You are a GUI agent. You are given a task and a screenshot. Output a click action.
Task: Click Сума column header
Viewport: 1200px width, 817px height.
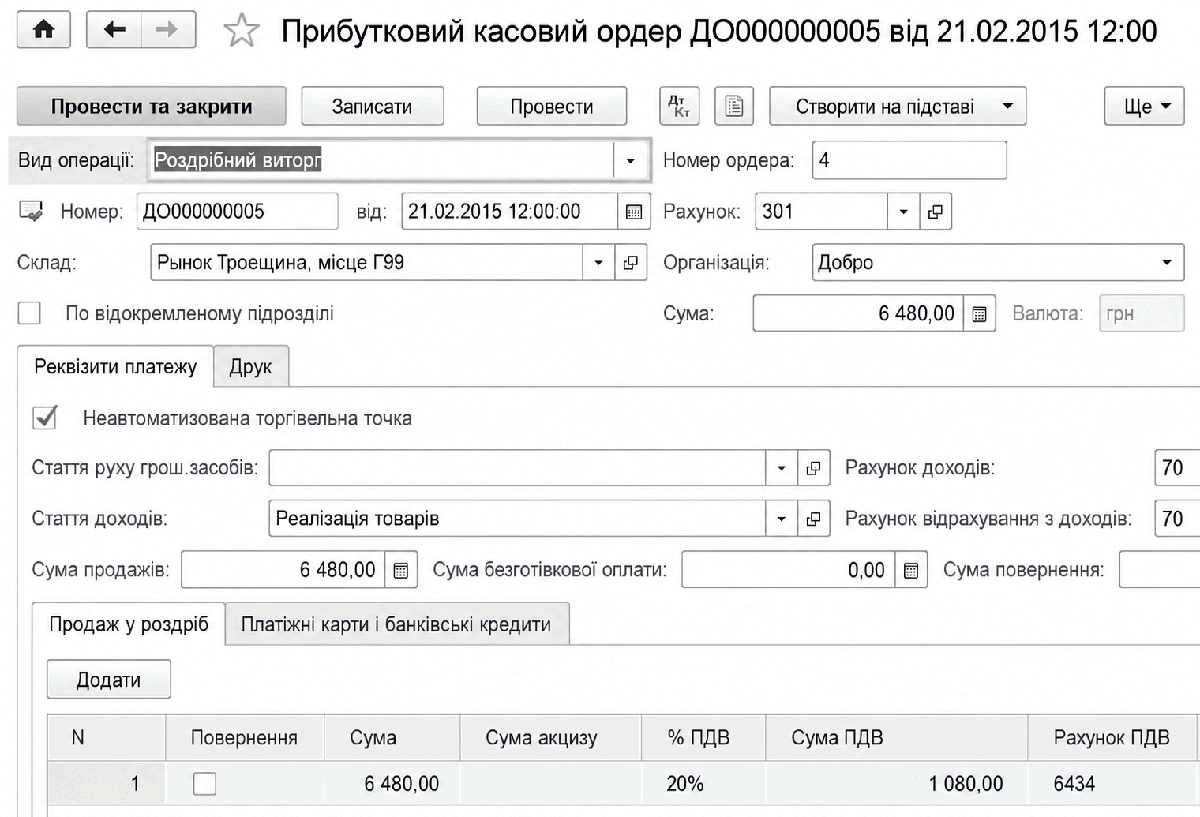pyautogui.click(x=391, y=738)
